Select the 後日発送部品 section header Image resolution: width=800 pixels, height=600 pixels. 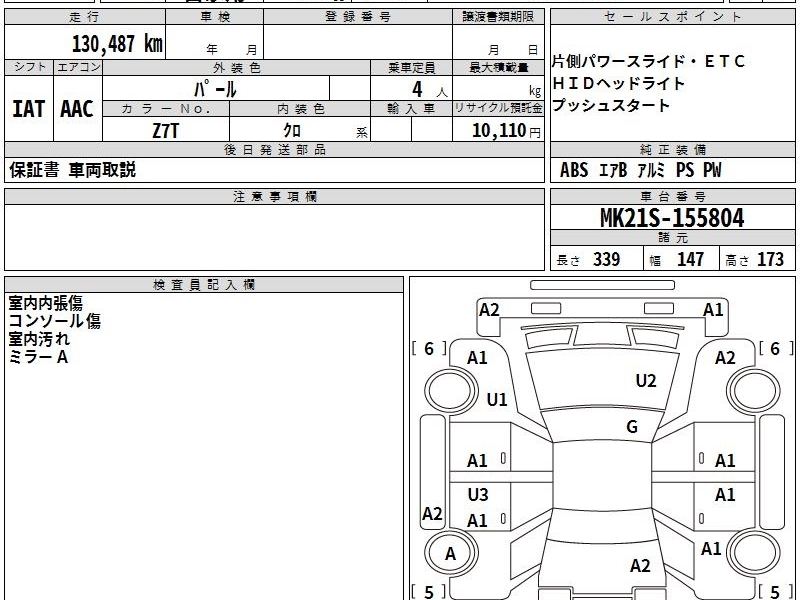coord(274,149)
